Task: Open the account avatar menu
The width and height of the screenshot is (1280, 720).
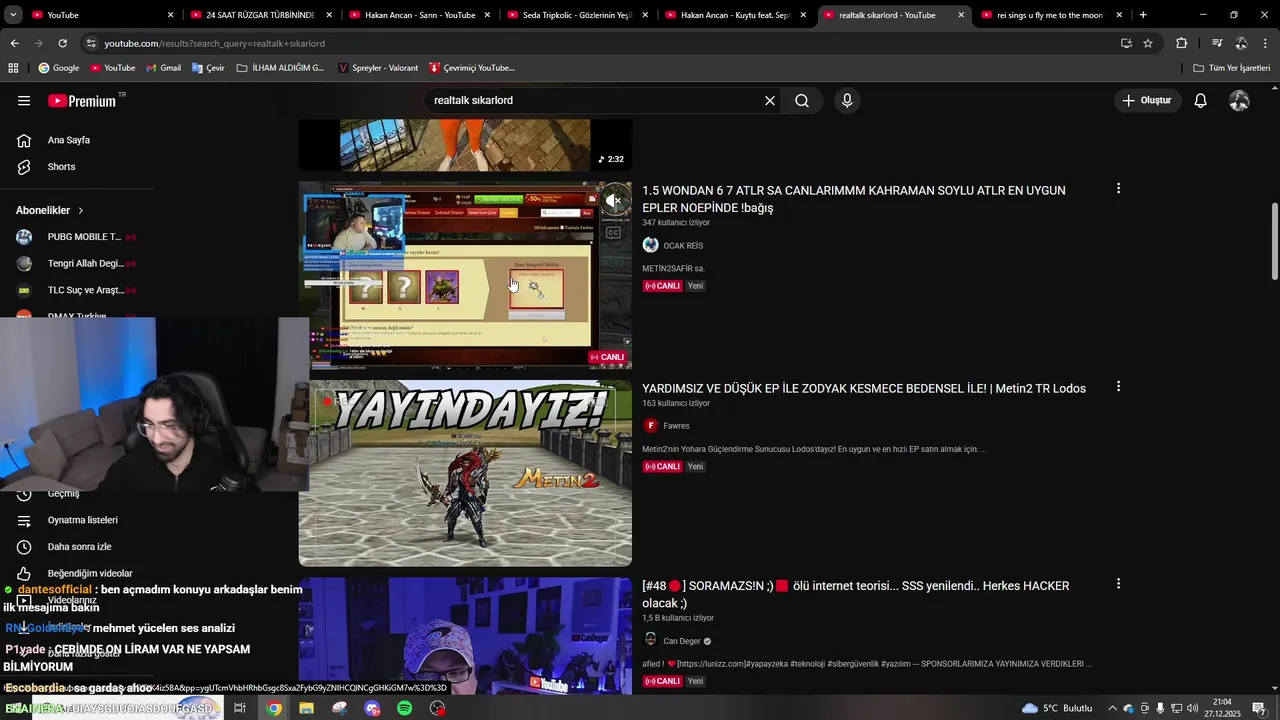Action: click(1239, 101)
